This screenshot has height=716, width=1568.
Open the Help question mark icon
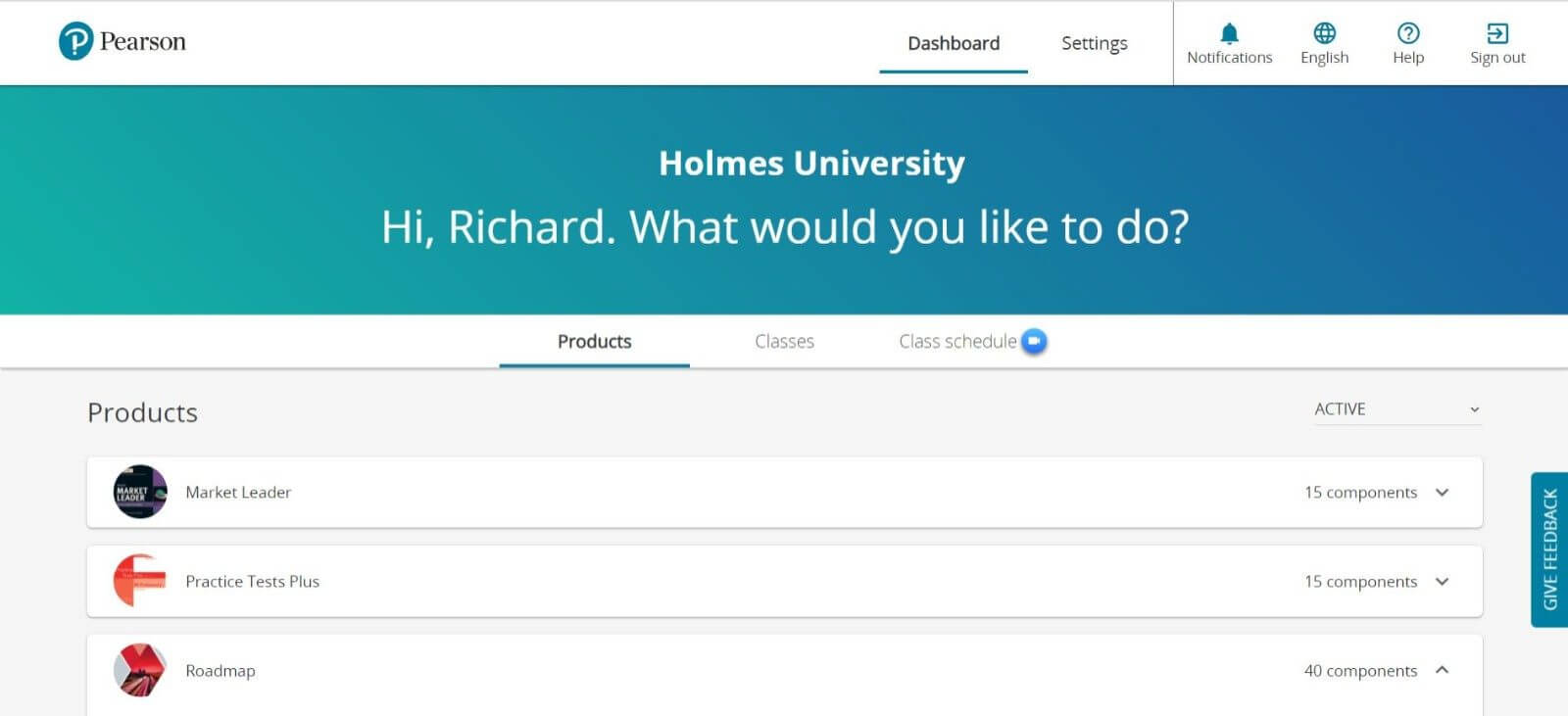click(1408, 33)
